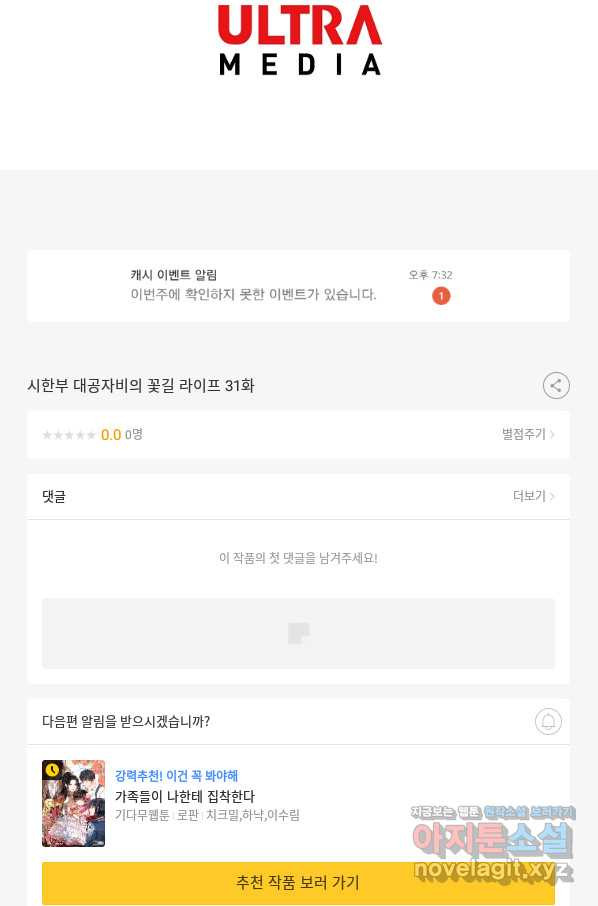Click the placeholder icon in gray banner
This screenshot has width=598, height=906.
298,633
